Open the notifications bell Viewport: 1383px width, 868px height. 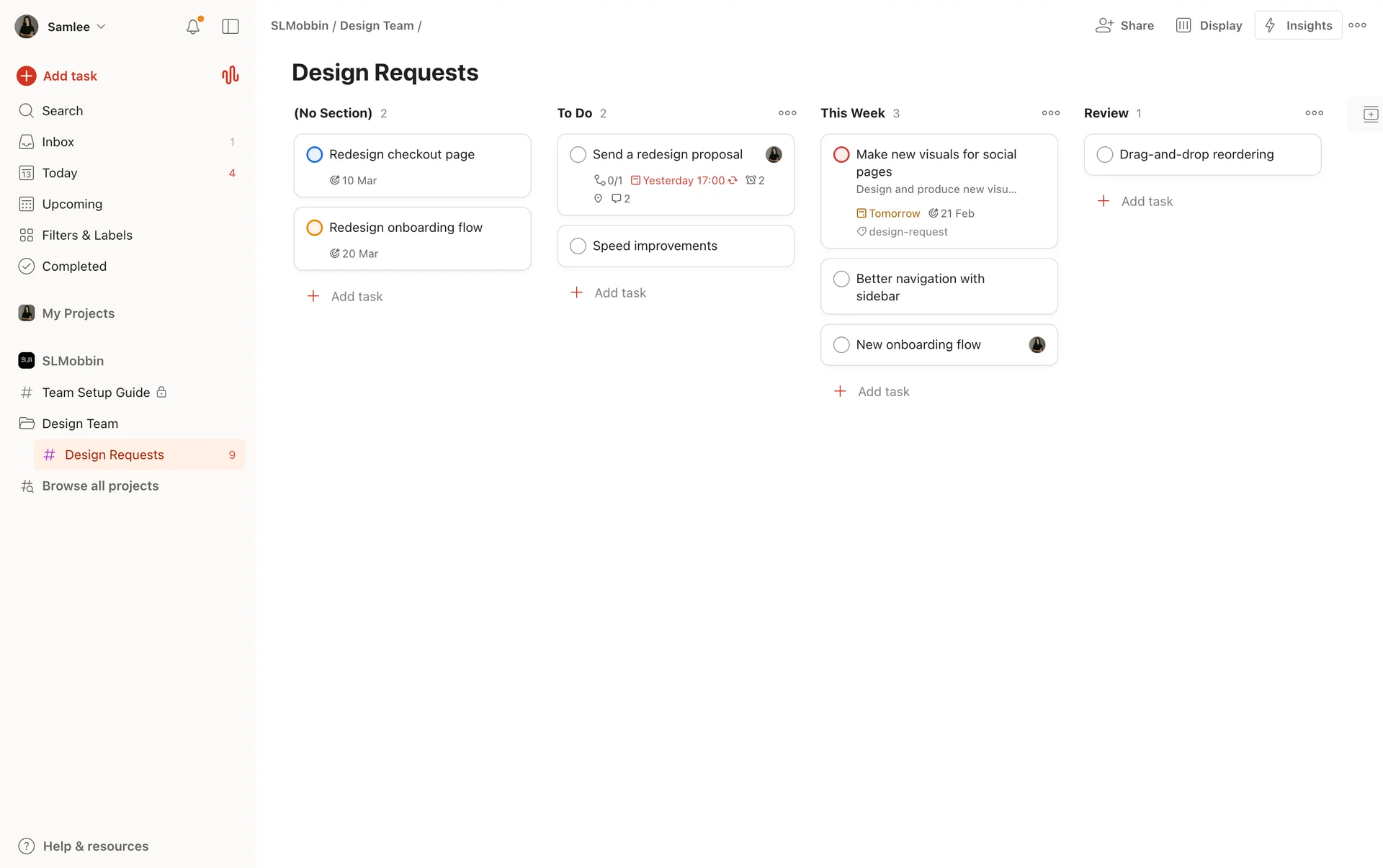(x=192, y=27)
